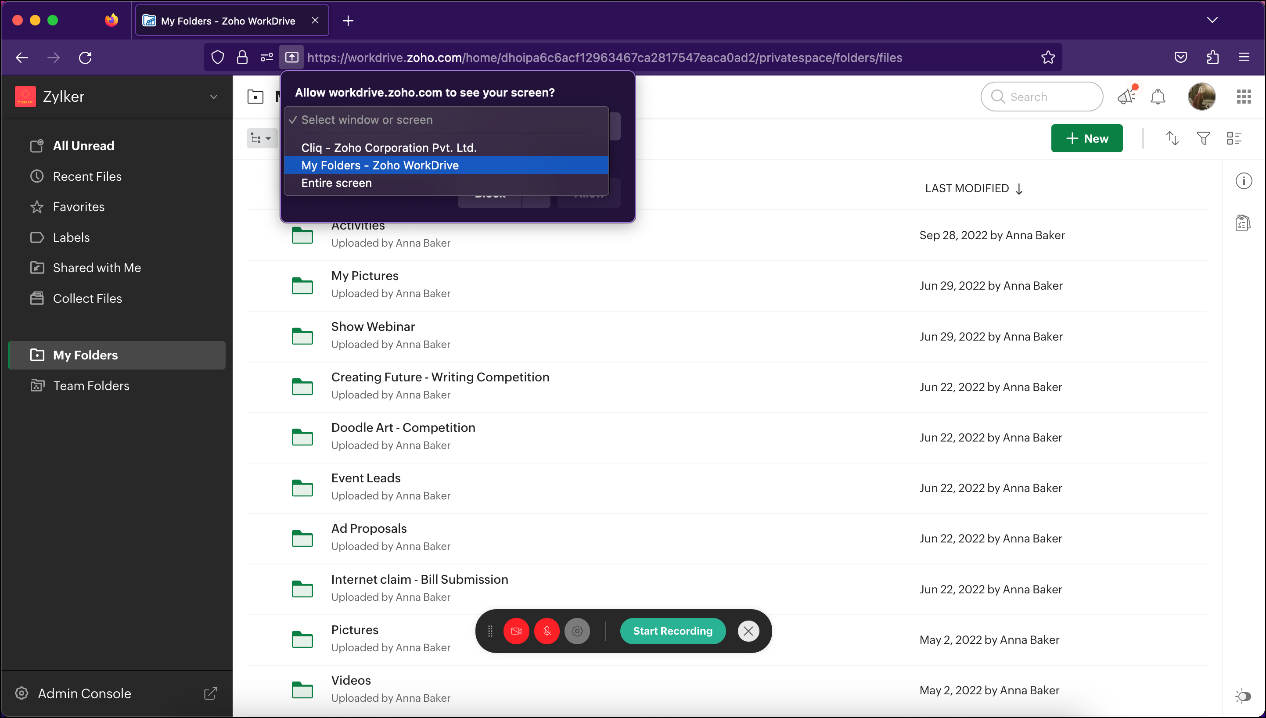Toggle the night mode icon at bottom right

click(1243, 696)
